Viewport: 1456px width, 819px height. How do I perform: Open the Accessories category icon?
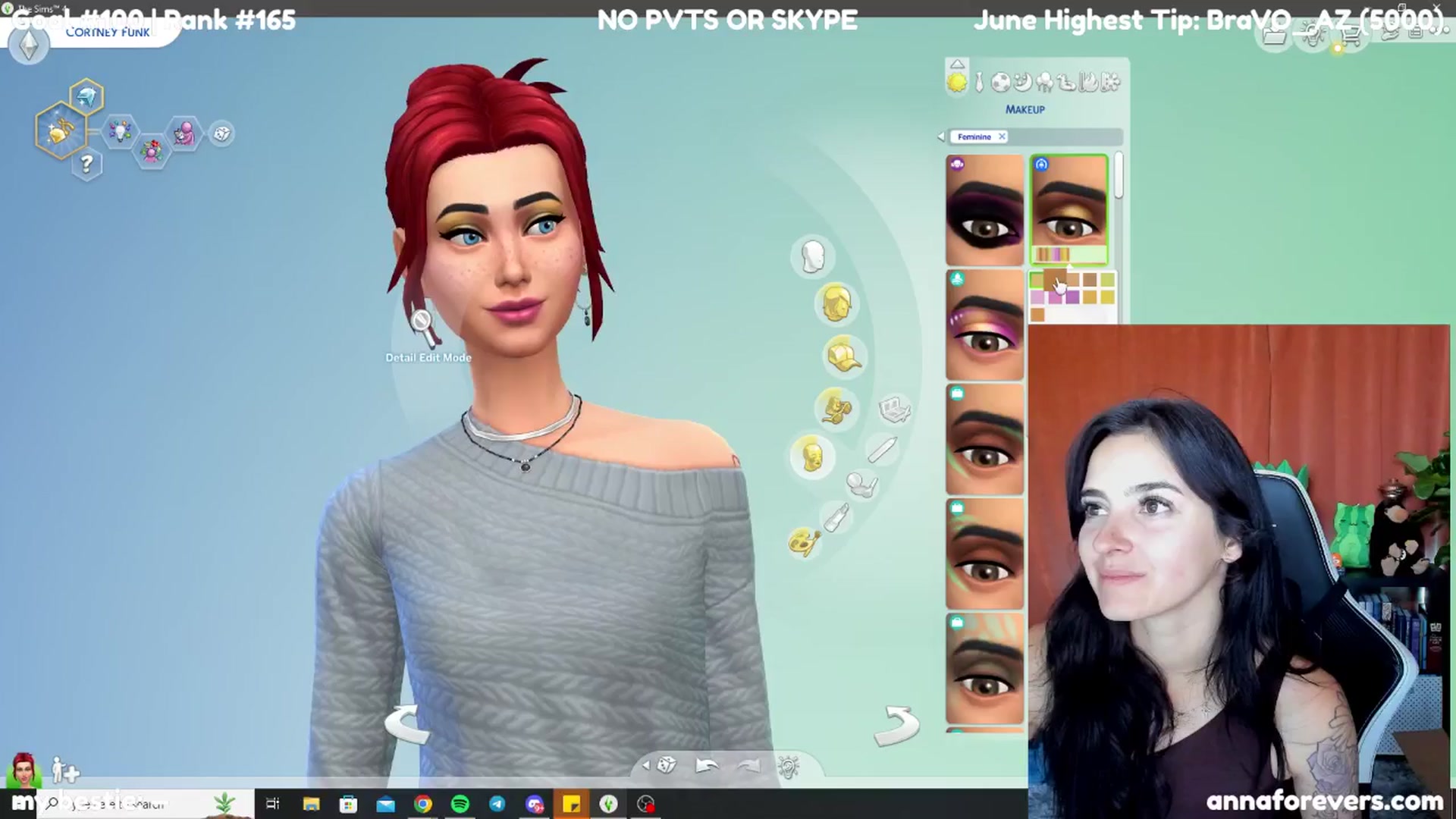point(836,409)
